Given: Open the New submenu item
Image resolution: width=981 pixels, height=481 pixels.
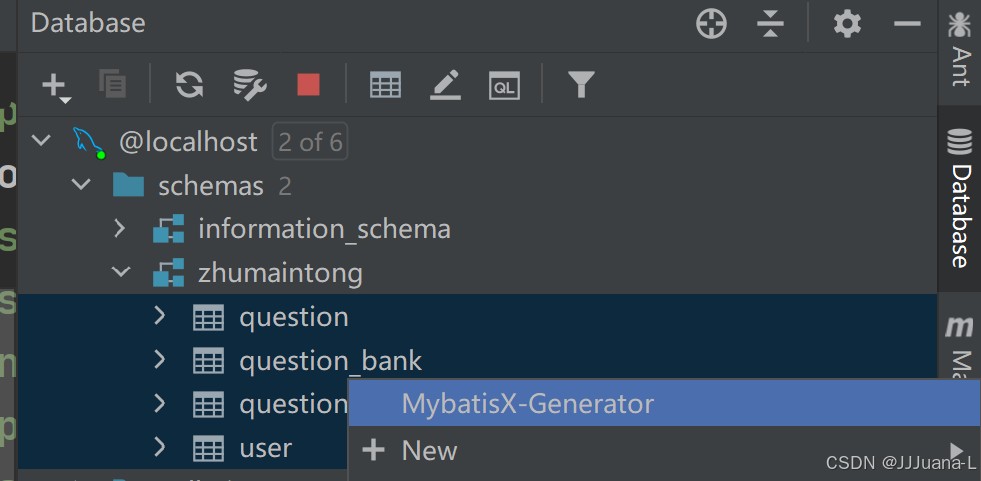Looking at the screenshot, I should click(x=429, y=450).
